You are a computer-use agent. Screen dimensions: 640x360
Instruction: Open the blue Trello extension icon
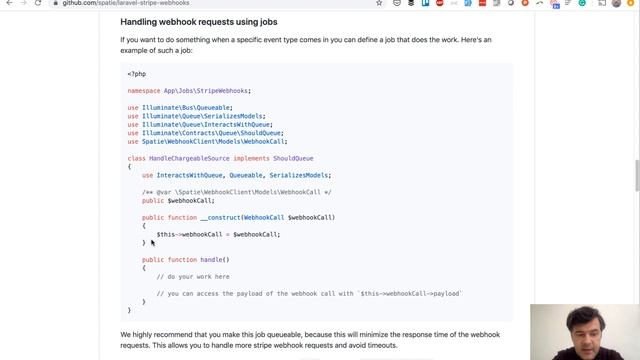tap(425, 3)
